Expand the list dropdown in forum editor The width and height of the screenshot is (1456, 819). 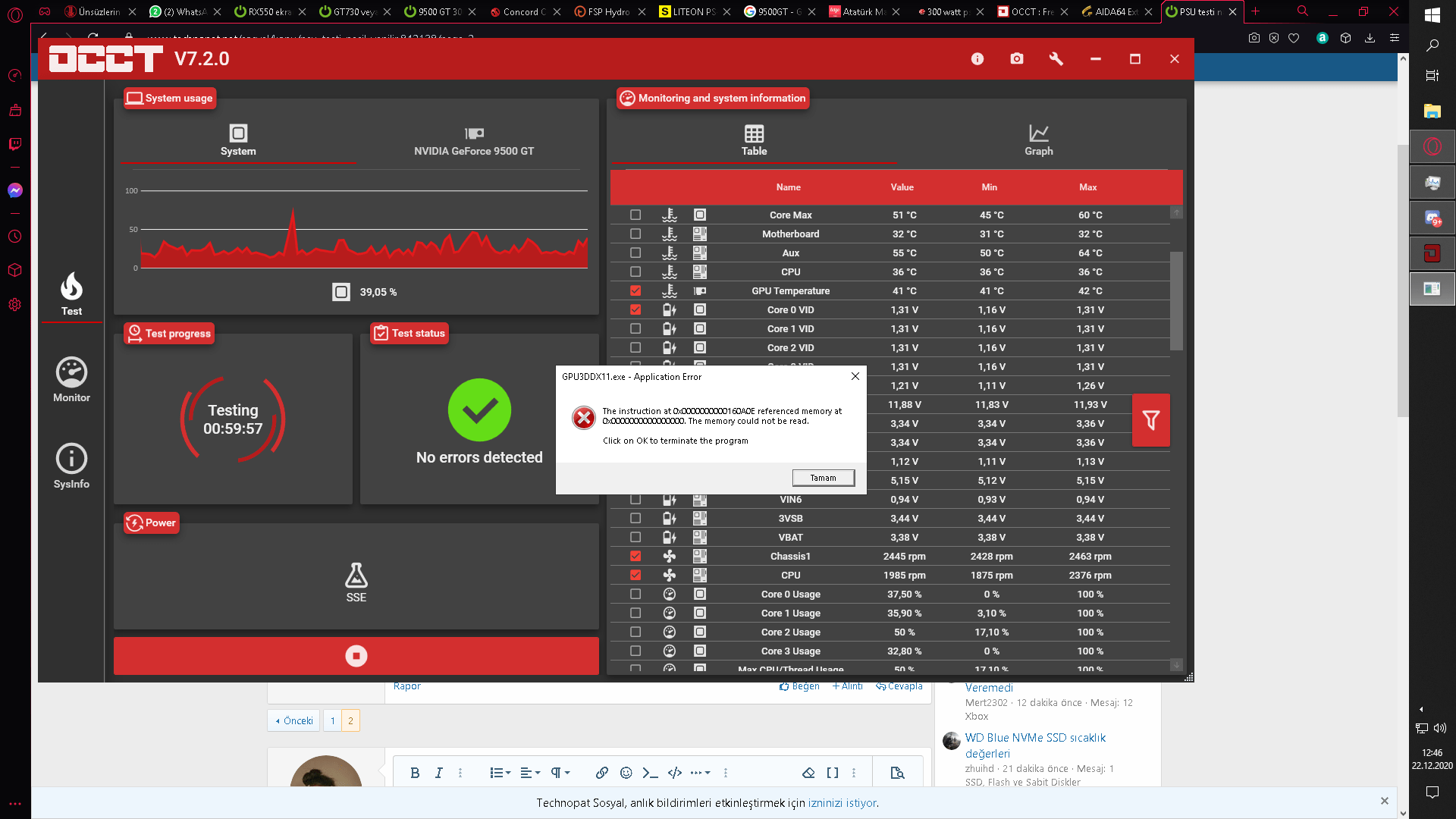(500, 773)
